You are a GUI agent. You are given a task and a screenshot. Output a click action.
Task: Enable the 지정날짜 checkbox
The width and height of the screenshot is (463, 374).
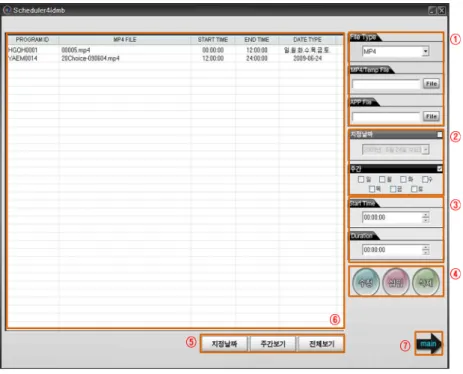pos(440,135)
